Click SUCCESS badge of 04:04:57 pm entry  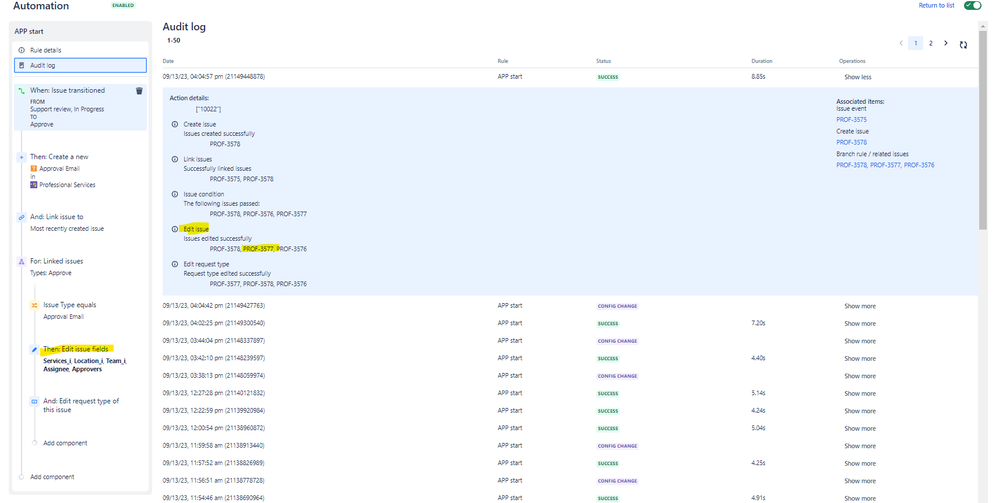coord(608,77)
